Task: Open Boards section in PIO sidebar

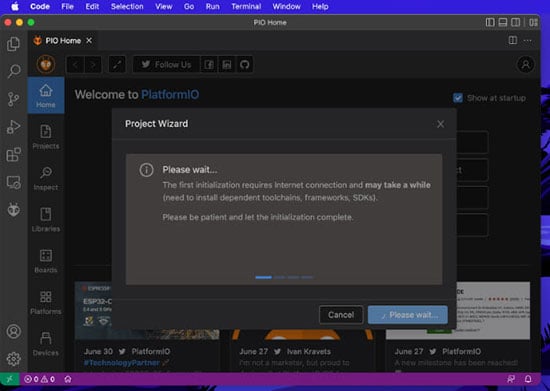Action: coord(46,261)
